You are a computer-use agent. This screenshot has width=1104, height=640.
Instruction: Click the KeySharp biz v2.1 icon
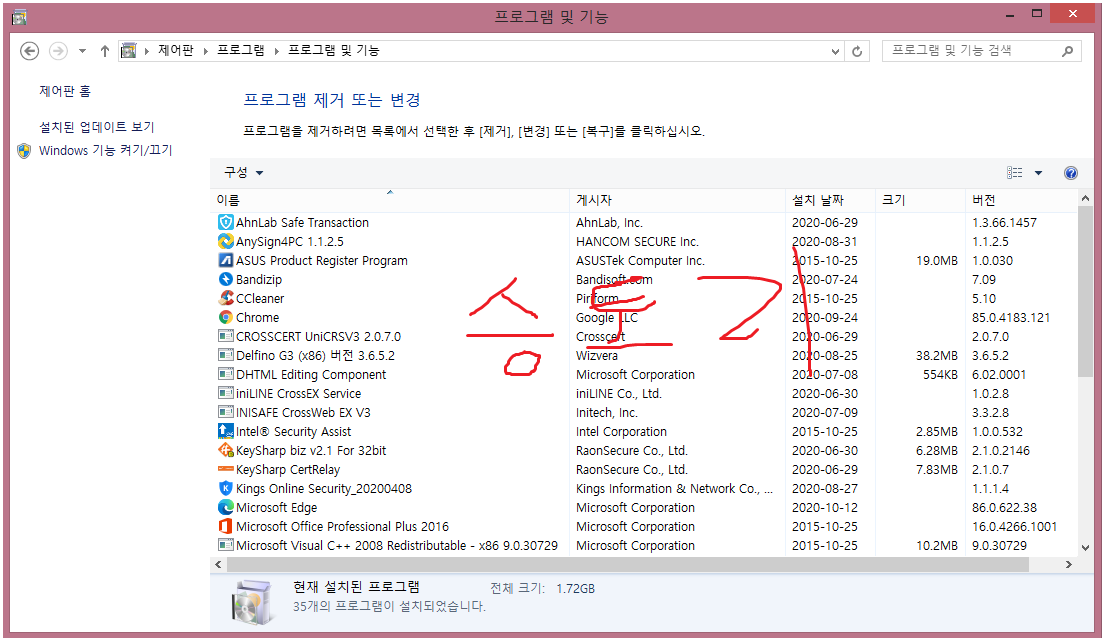coord(225,451)
